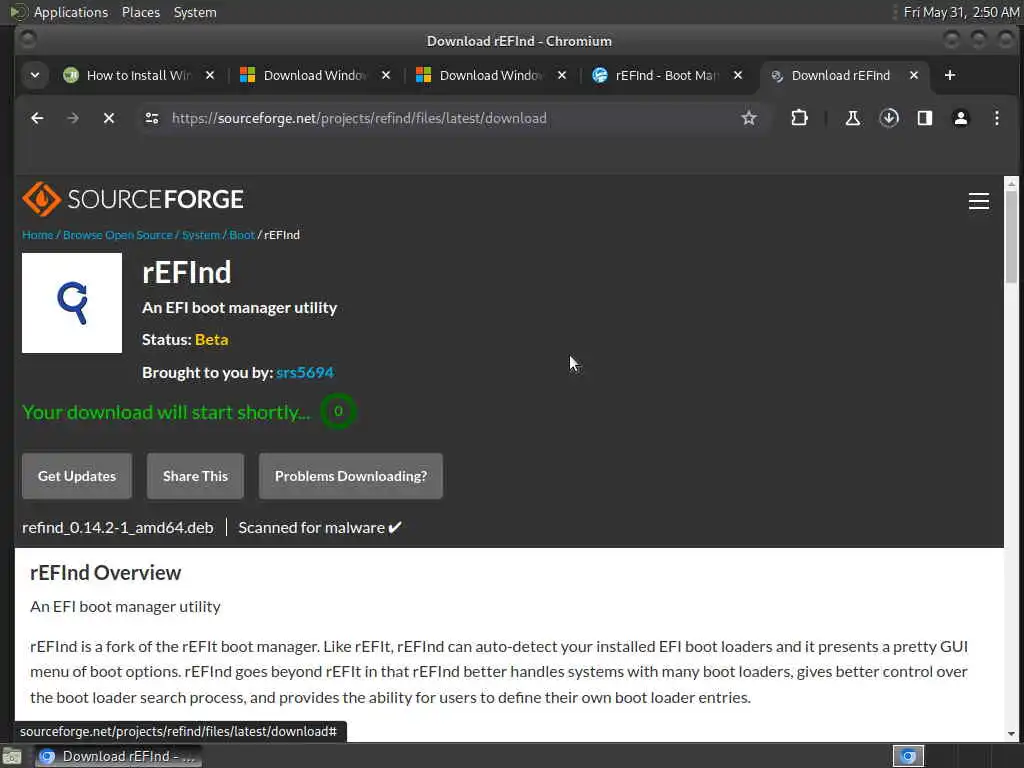The width and height of the screenshot is (1024, 768).
Task: Click the Home breadcrumb link
Action: (x=37, y=235)
